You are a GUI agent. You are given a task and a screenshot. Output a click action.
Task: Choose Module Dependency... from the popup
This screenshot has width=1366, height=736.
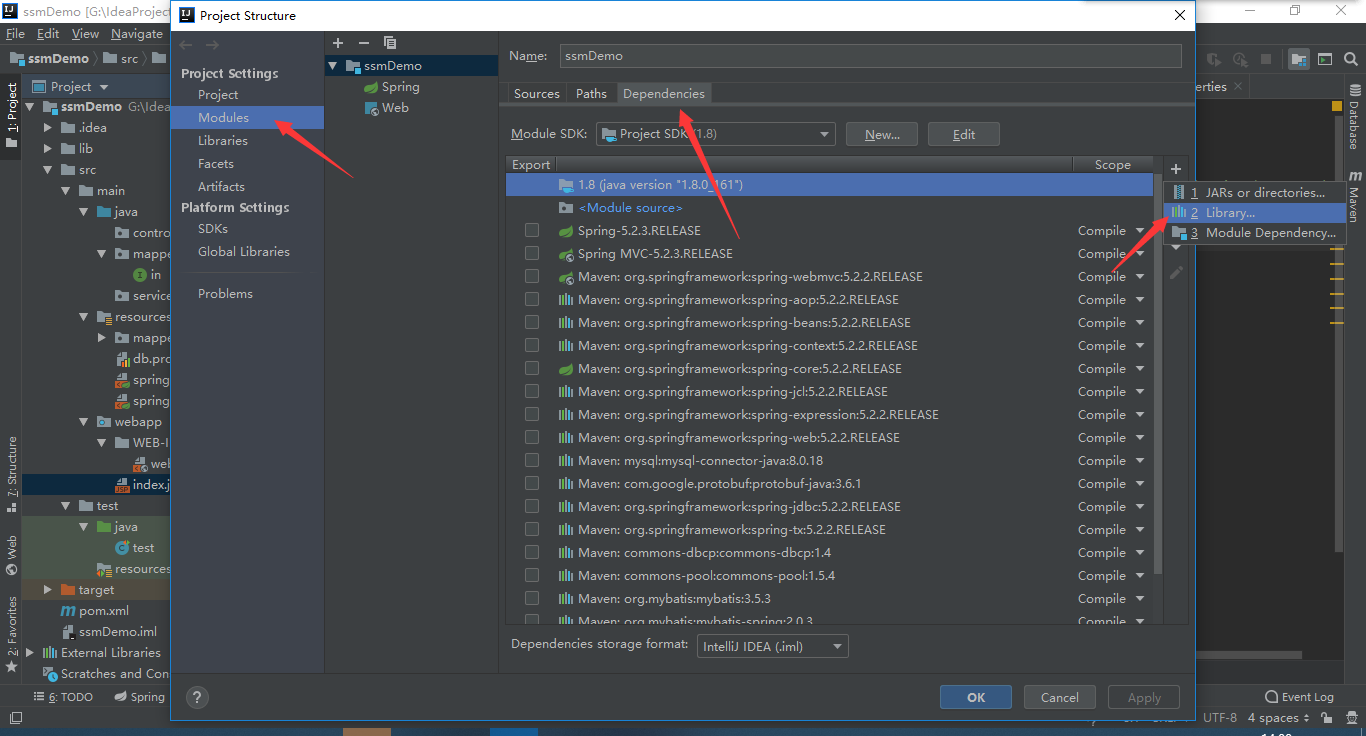[1254, 233]
